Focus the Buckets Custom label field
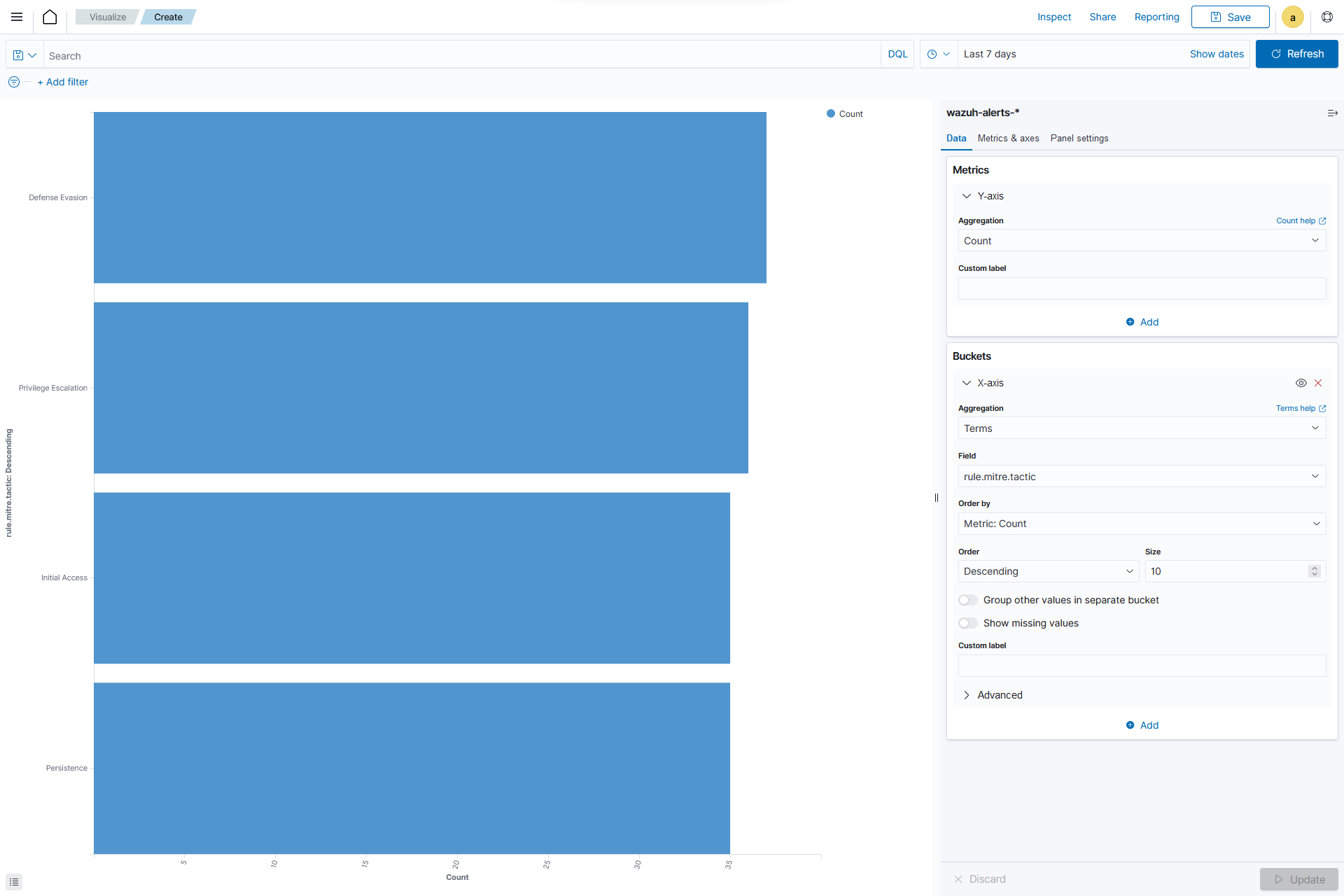1344x896 pixels. coord(1142,666)
